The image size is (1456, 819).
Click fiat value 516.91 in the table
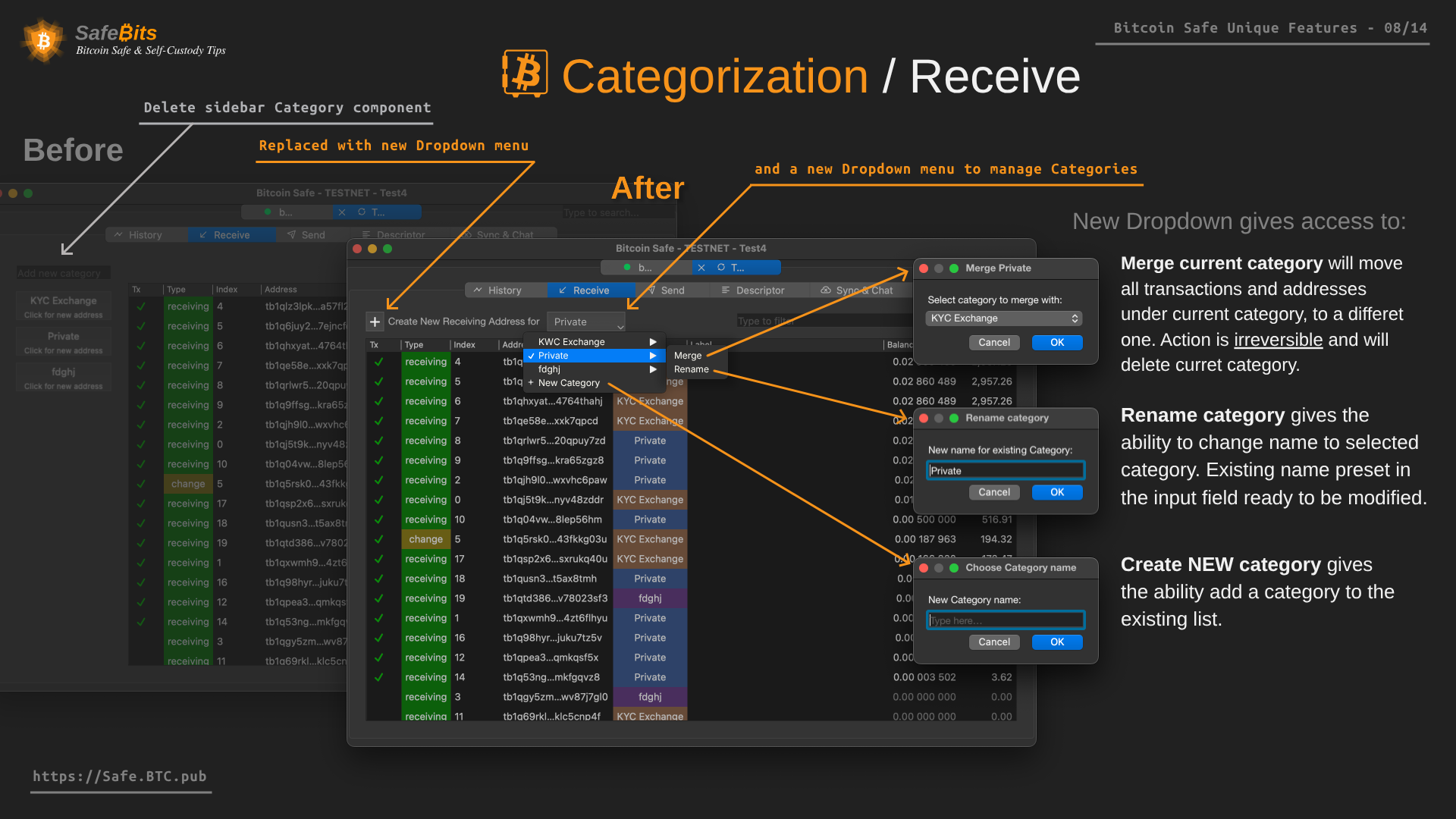tap(996, 519)
